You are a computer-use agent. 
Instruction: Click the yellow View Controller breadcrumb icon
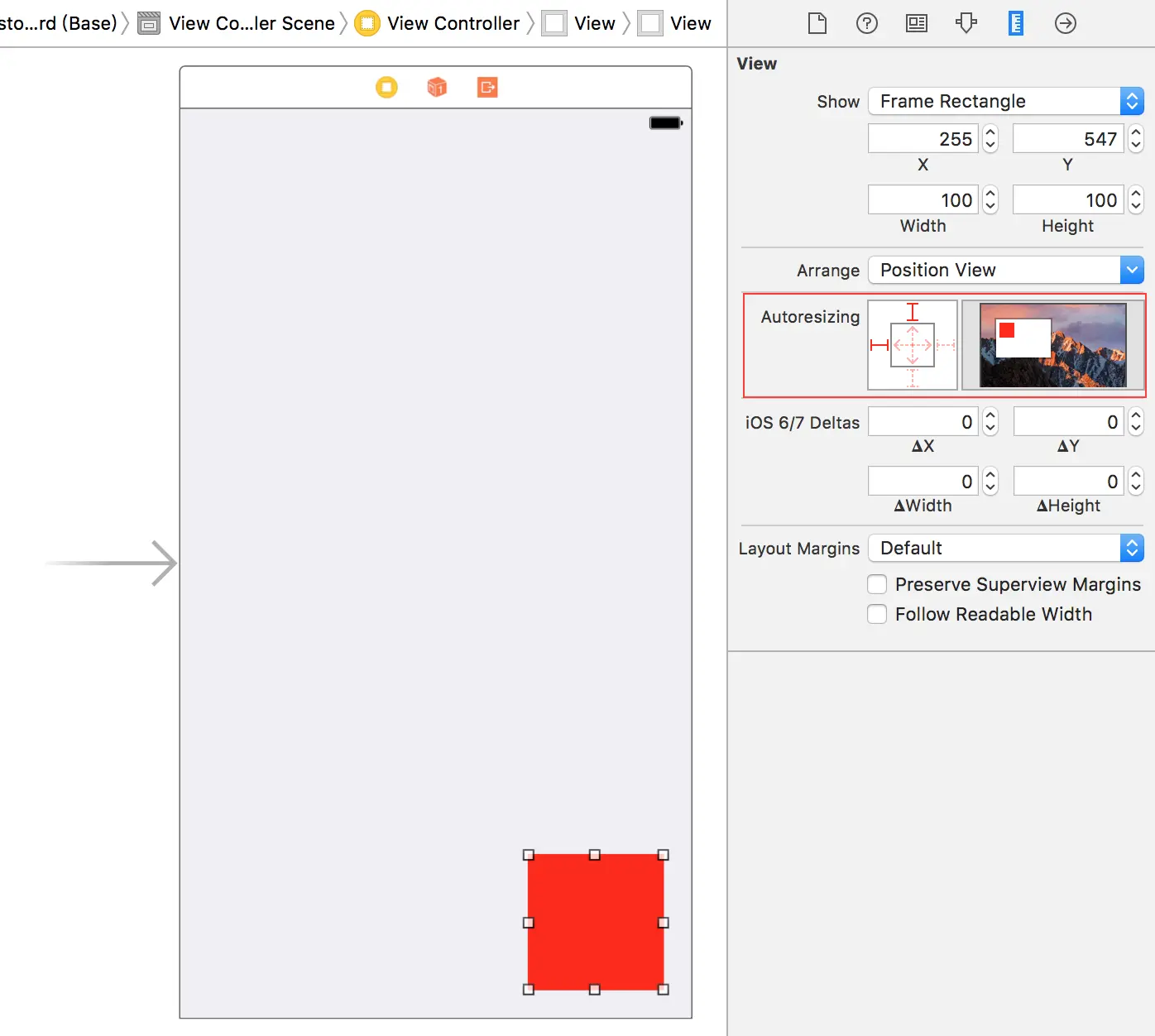(x=367, y=23)
